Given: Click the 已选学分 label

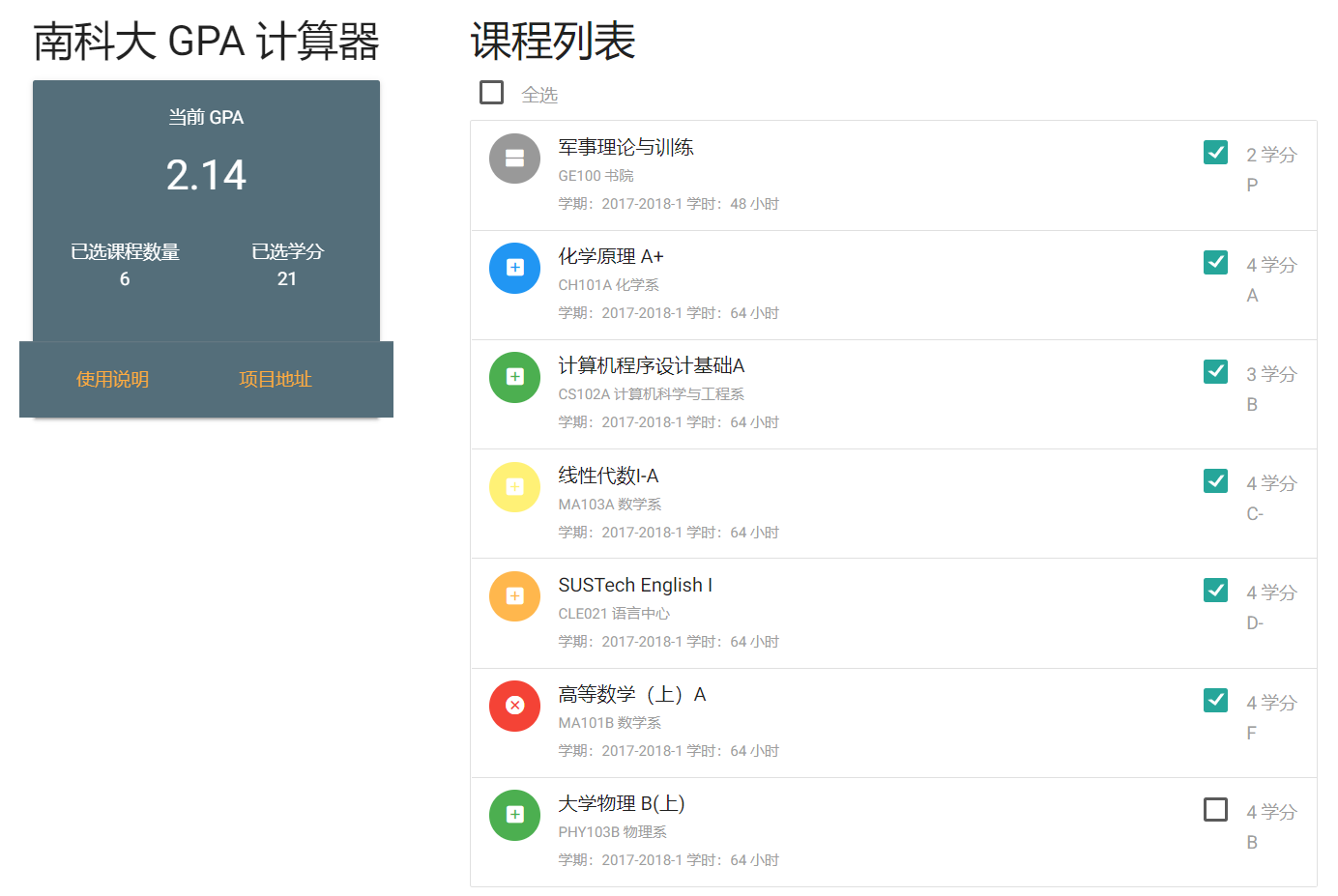Looking at the screenshot, I should coord(287,252).
